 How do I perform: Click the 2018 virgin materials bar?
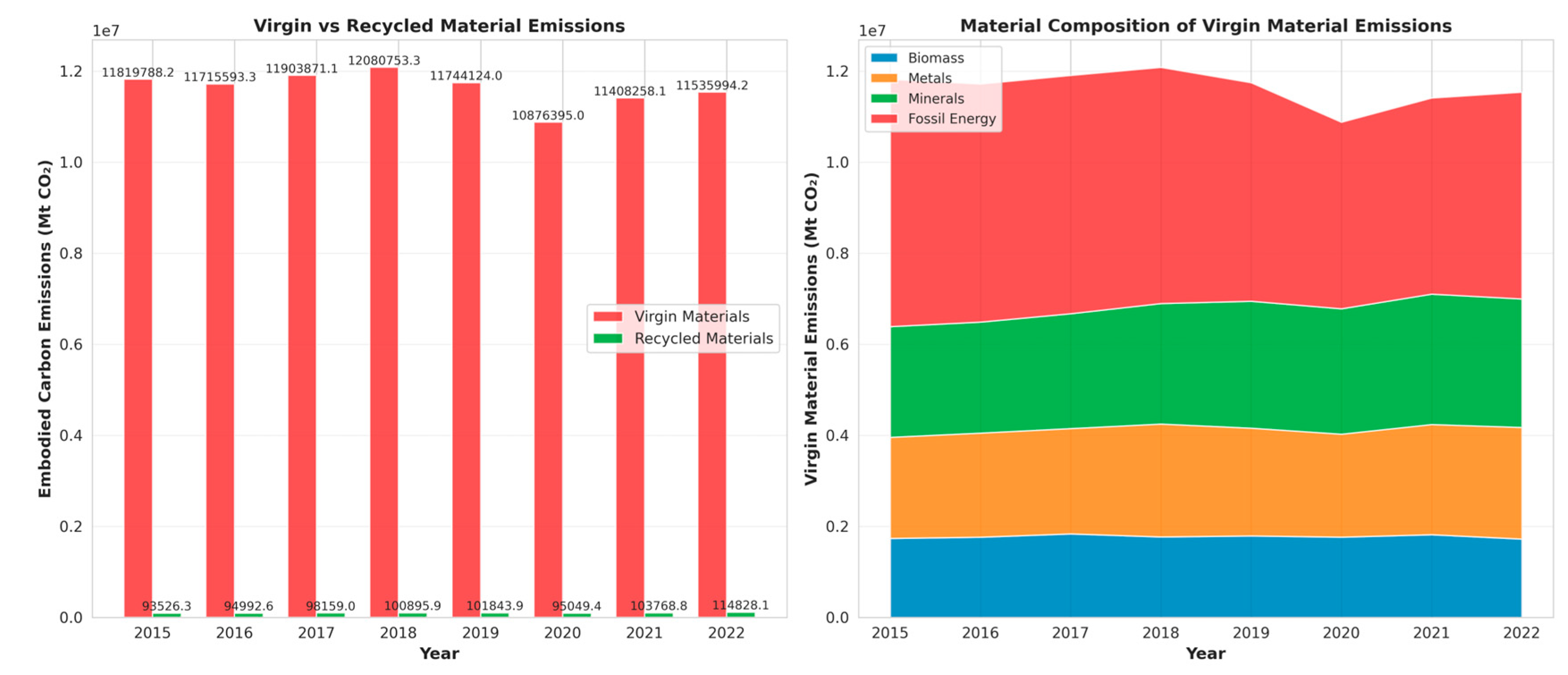point(384,341)
